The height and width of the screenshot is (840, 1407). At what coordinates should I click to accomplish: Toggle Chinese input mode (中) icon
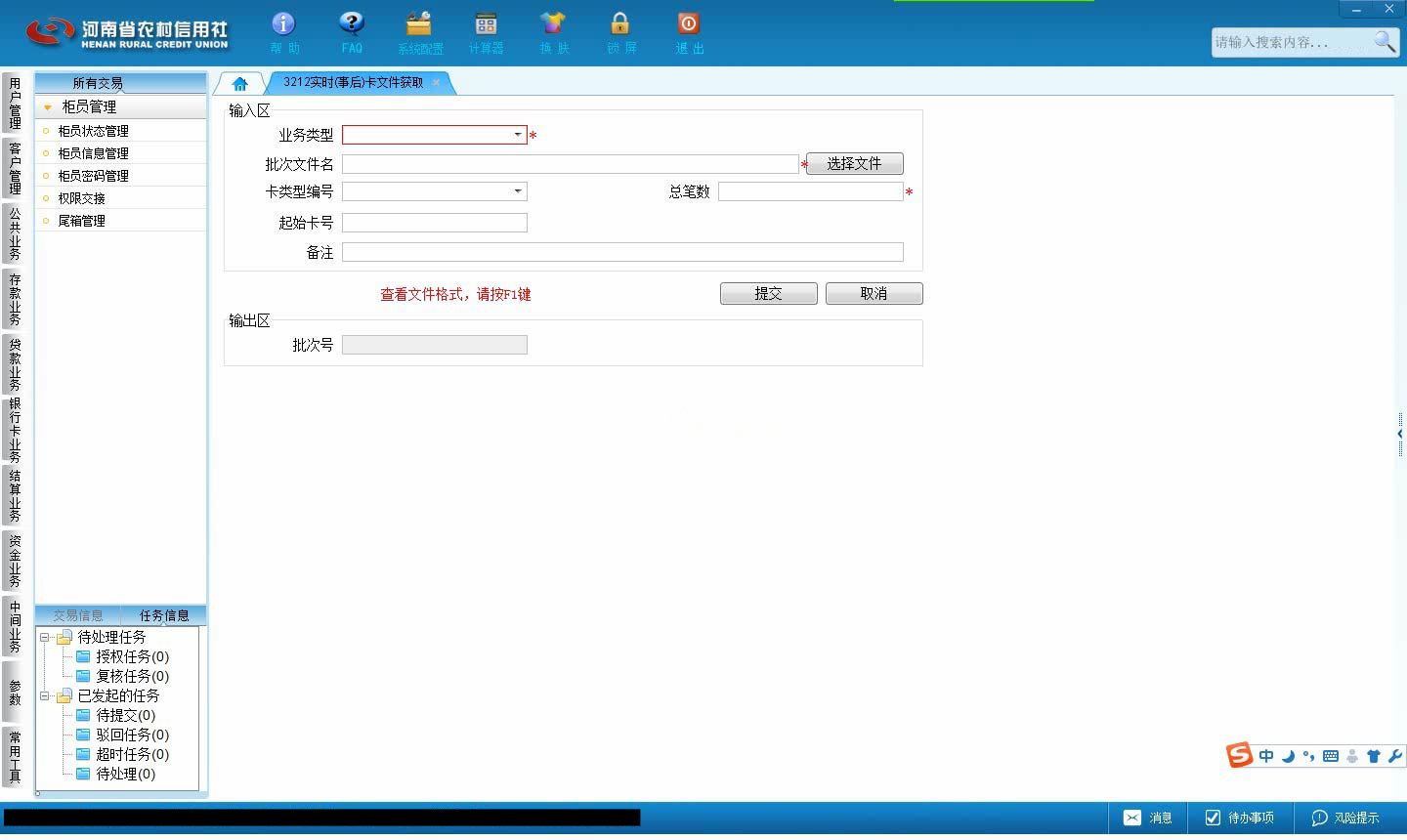pyautogui.click(x=1266, y=756)
